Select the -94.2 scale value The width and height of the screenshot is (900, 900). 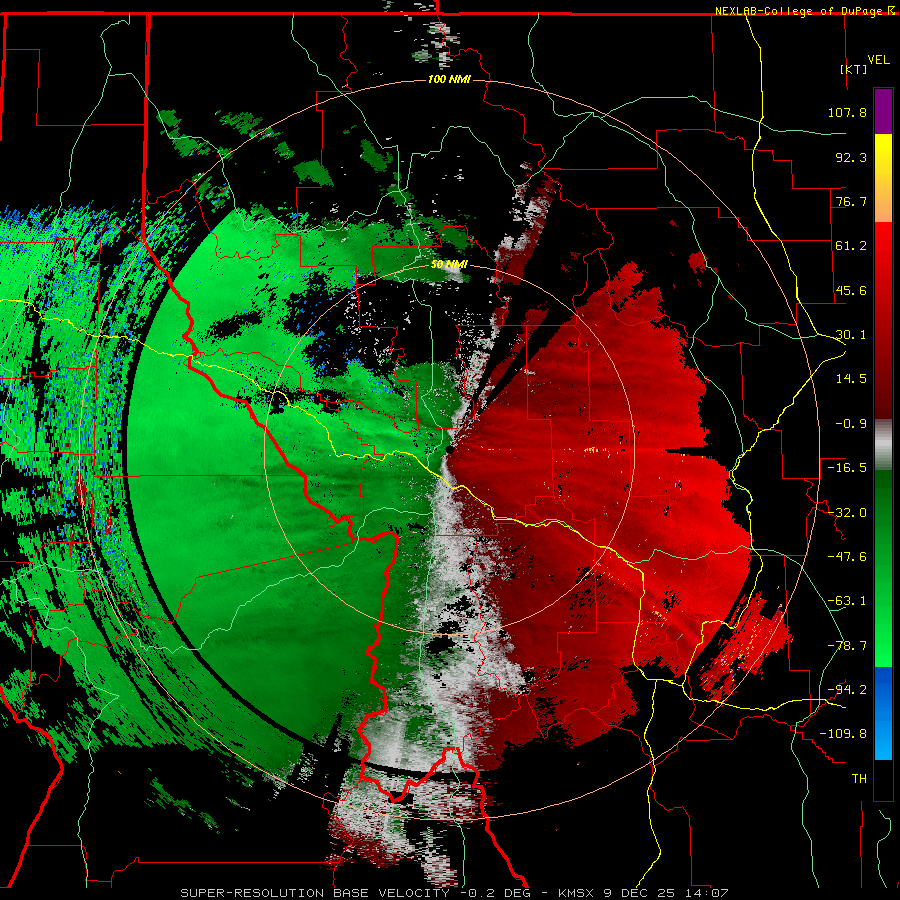847,690
